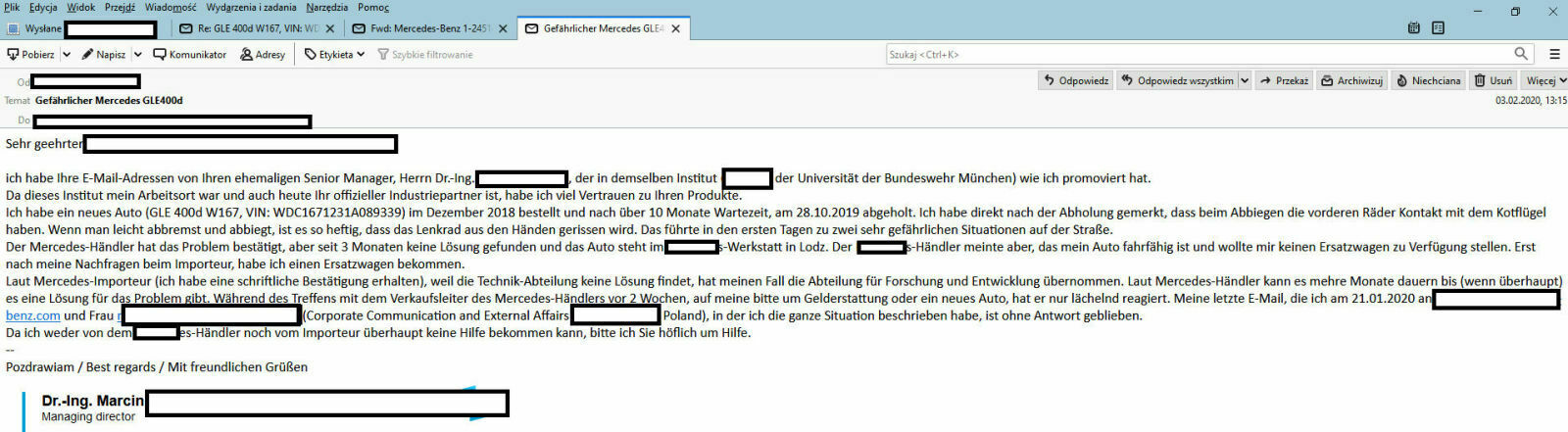This screenshot has width=1568, height=432.
Task: Open the Wydarzenia i zadania menu
Action: (x=251, y=7)
